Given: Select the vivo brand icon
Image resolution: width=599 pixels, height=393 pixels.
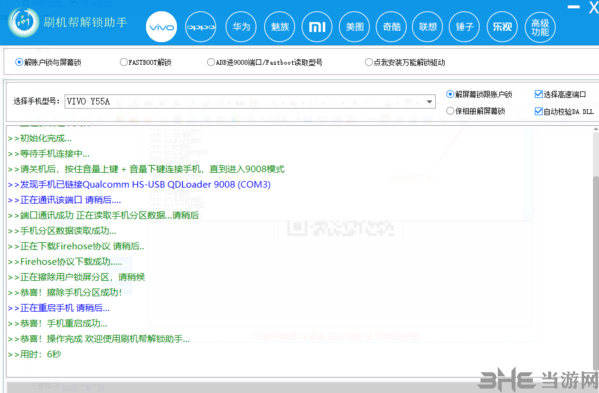Looking at the screenshot, I should pyautogui.click(x=162, y=27).
